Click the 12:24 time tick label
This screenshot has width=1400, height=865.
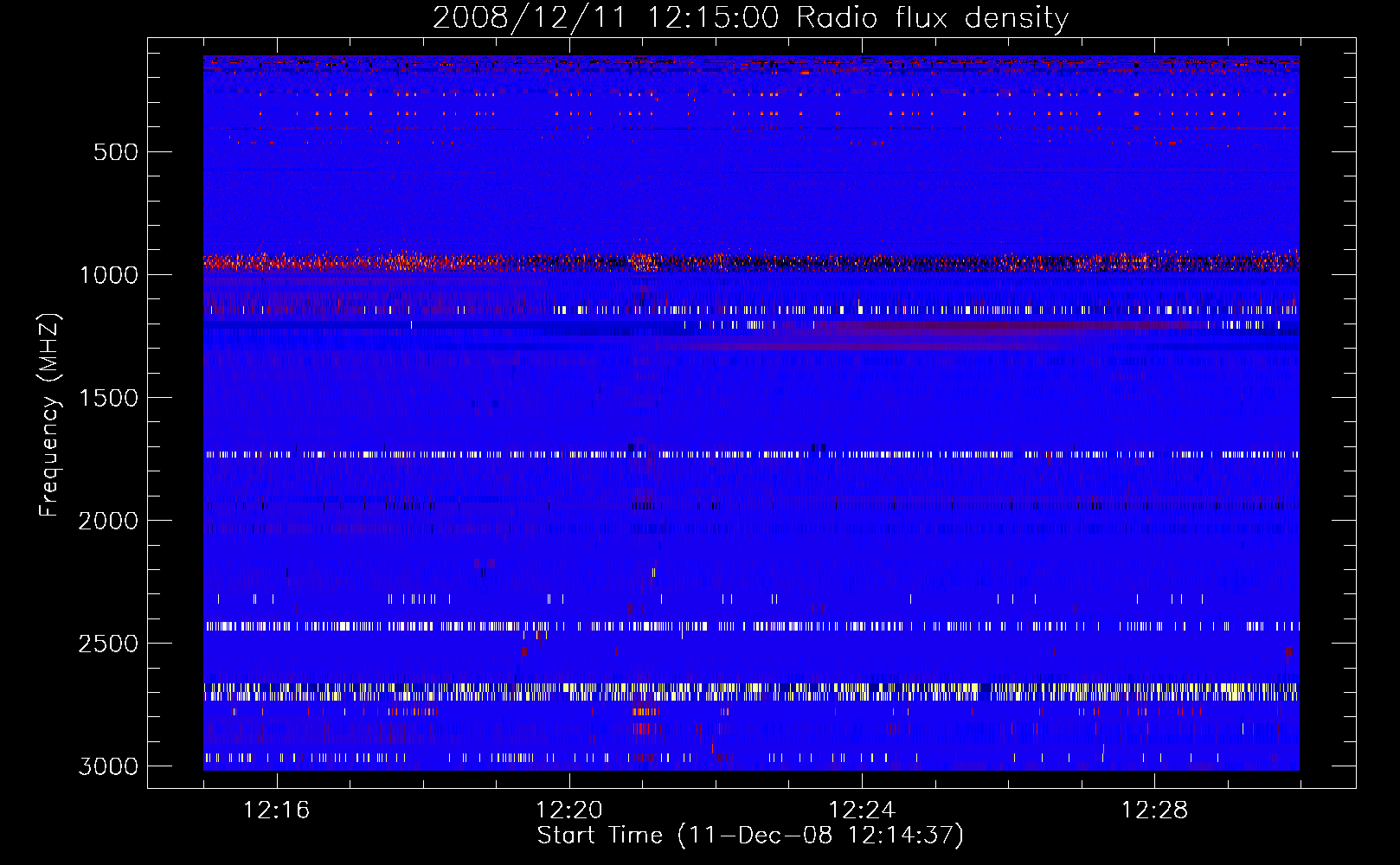click(862, 811)
